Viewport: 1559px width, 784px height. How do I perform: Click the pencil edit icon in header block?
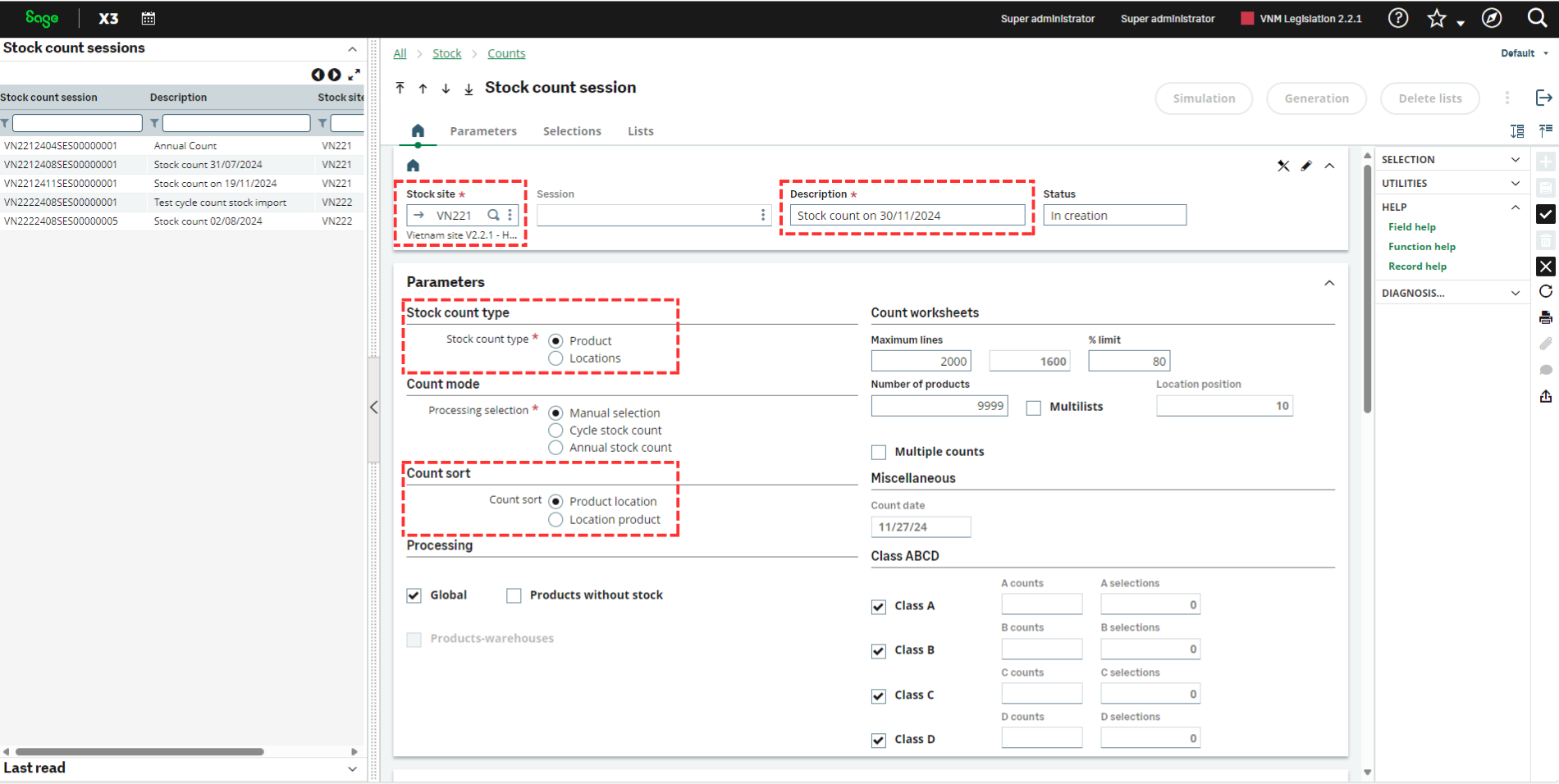point(1306,166)
